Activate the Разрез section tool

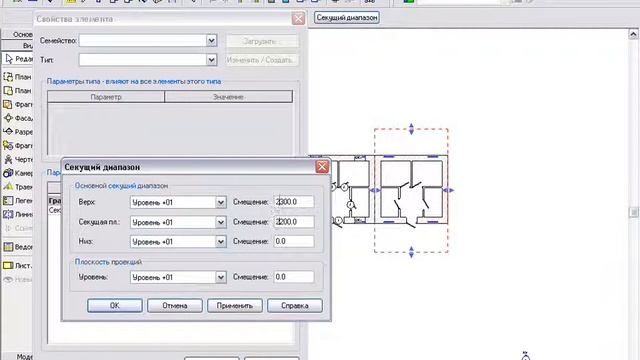point(18,132)
